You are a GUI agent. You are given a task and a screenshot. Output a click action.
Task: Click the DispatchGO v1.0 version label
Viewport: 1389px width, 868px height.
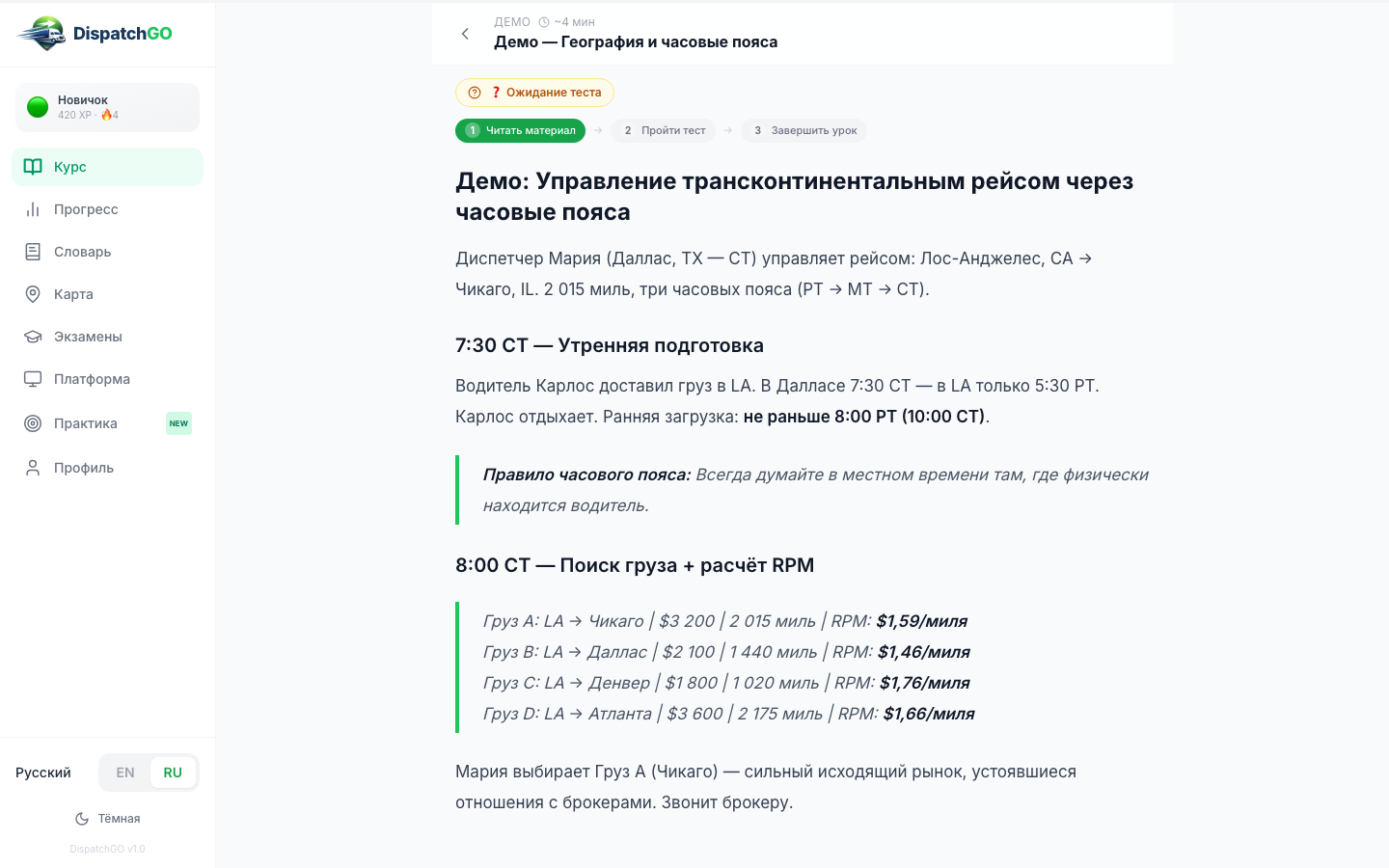click(107, 850)
